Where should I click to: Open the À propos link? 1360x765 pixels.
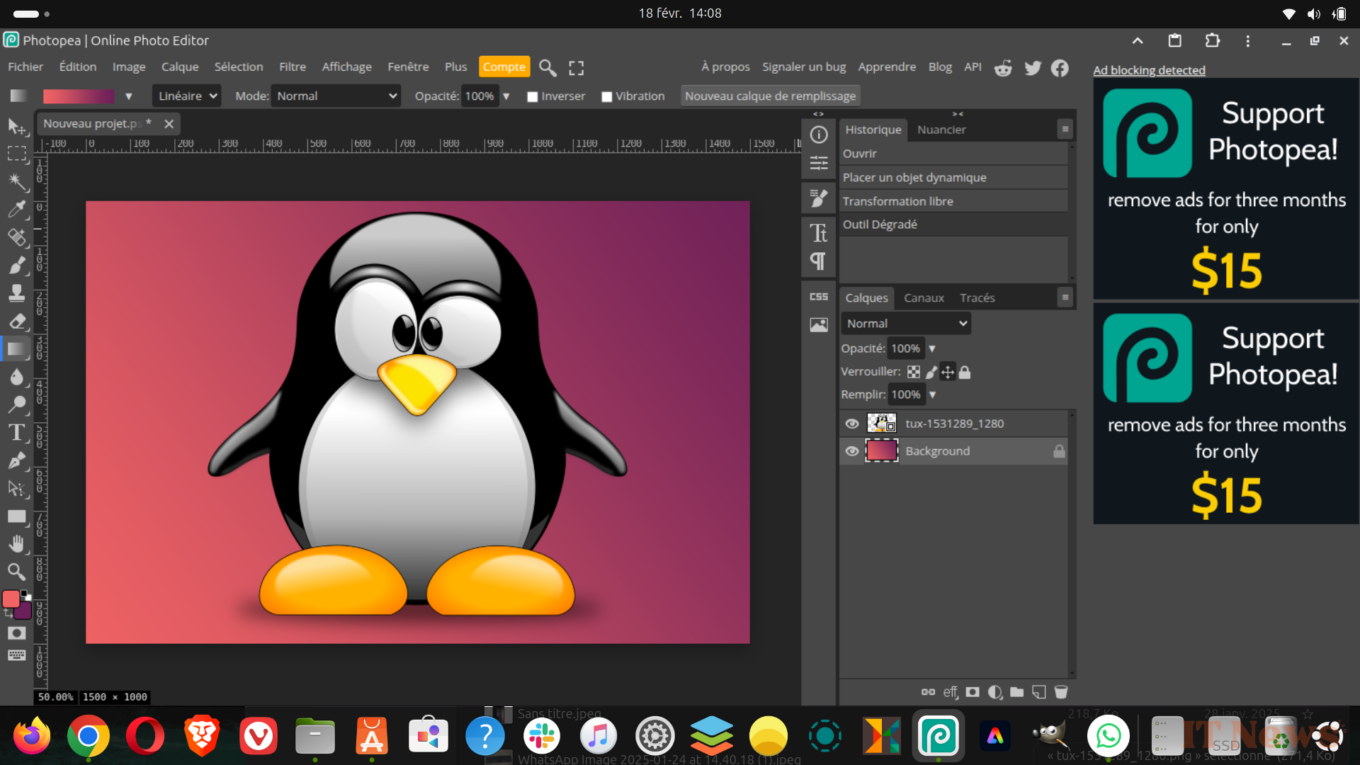pos(725,67)
